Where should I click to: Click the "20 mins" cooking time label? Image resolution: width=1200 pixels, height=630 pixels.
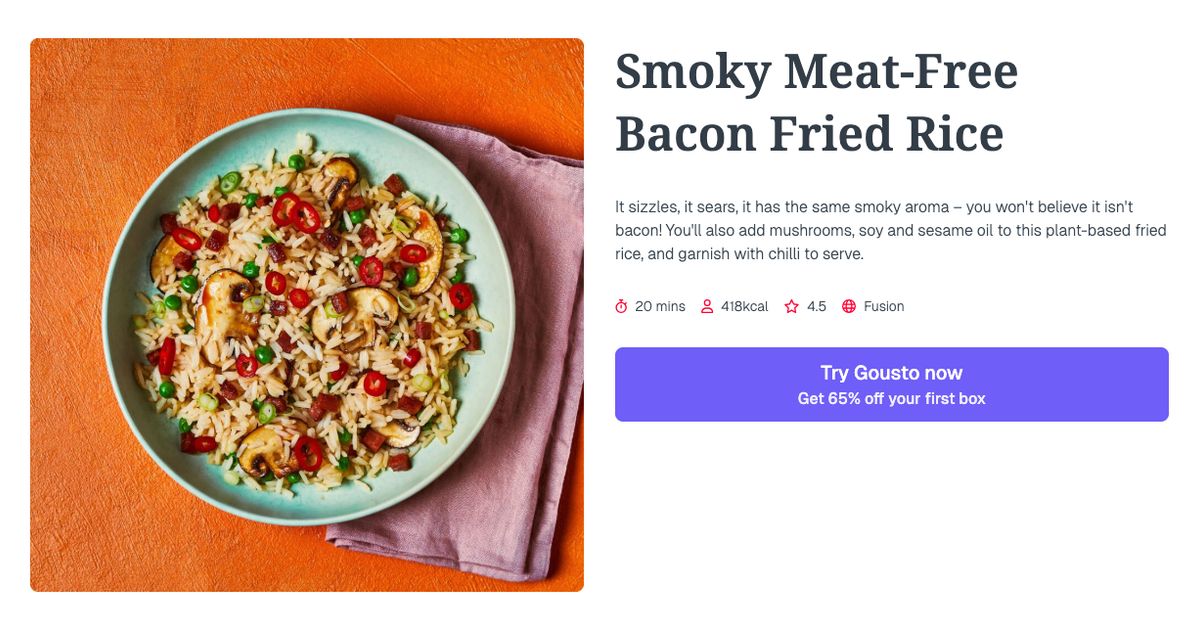coord(661,306)
